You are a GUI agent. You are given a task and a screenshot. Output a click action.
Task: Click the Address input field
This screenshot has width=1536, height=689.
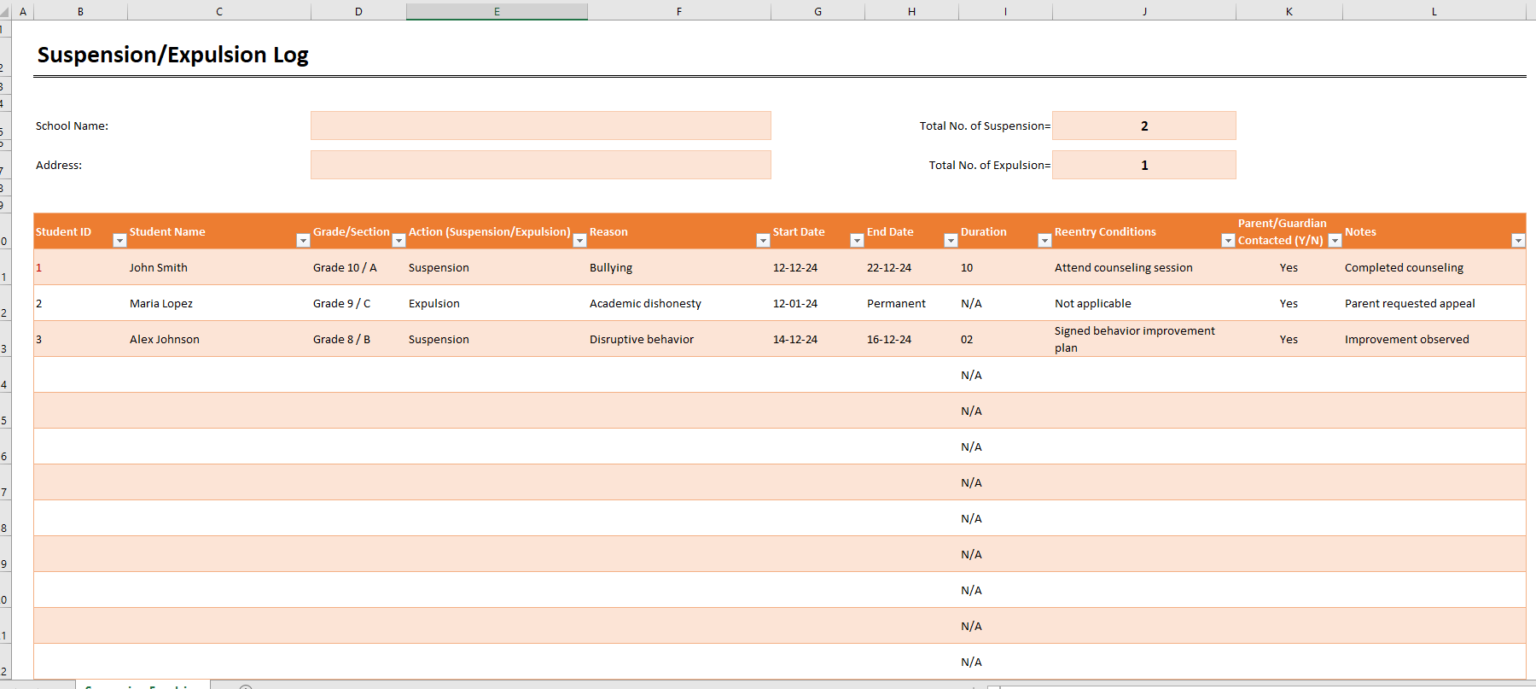(540, 164)
